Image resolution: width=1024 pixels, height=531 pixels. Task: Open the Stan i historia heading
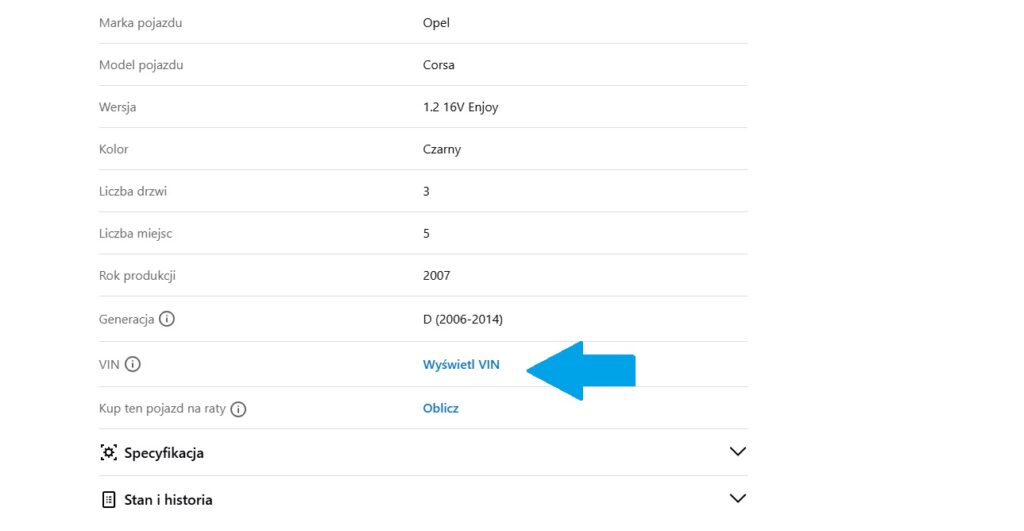168,500
